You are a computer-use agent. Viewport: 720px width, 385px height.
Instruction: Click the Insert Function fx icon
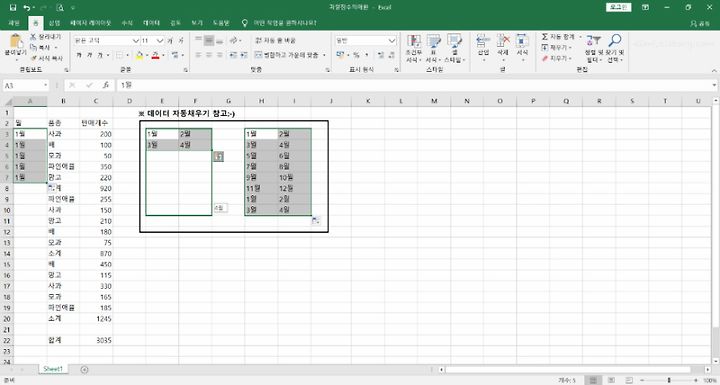[106, 85]
